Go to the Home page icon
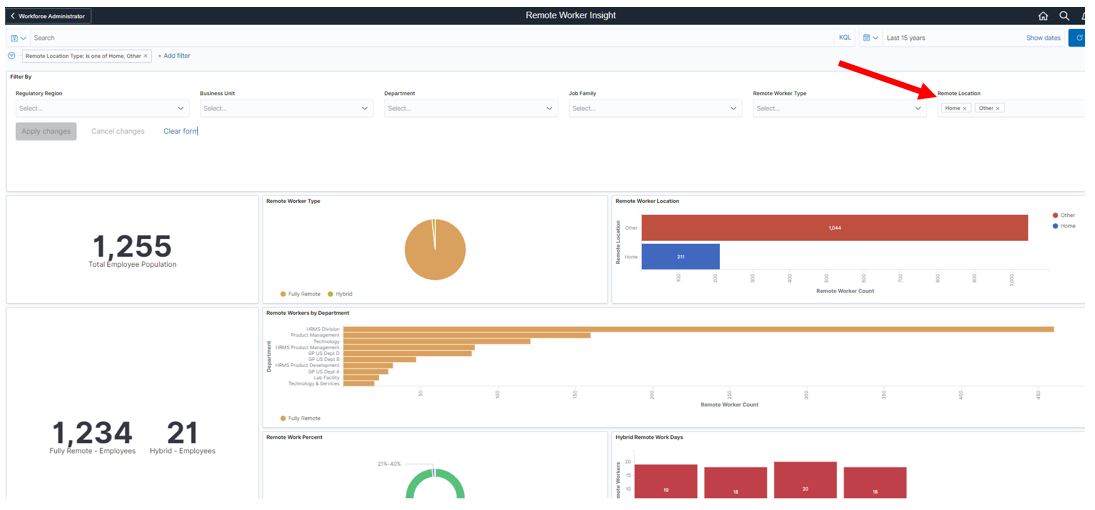 [1043, 16]
